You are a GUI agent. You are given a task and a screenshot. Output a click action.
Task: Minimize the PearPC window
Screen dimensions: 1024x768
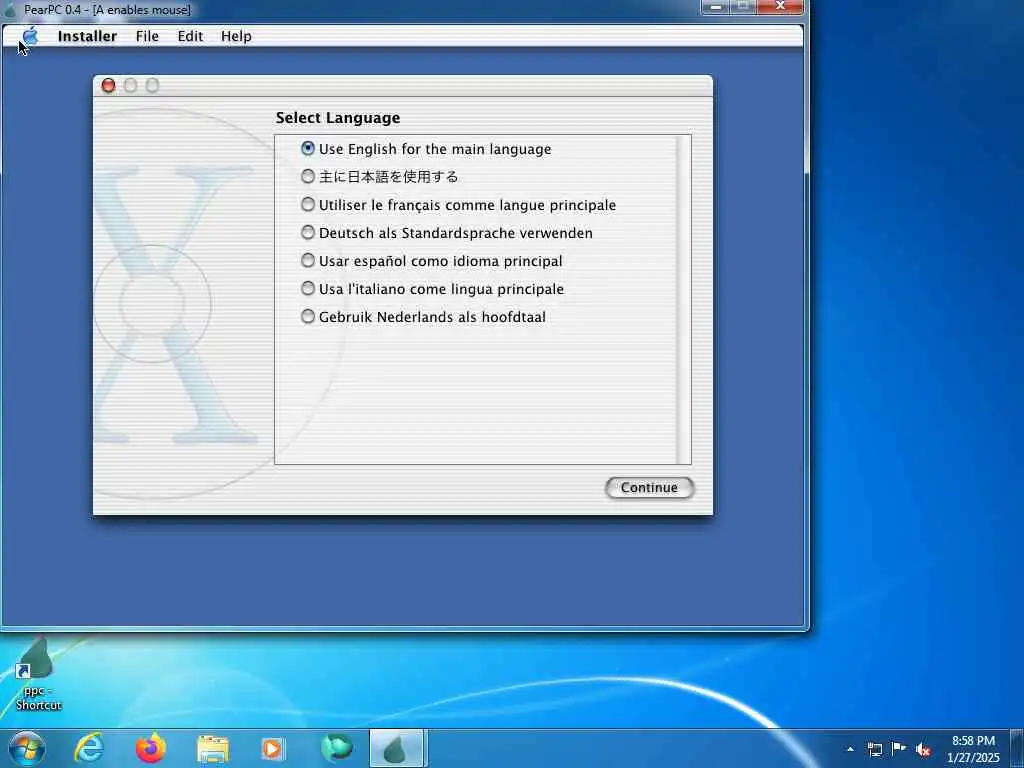pos(715,7)
